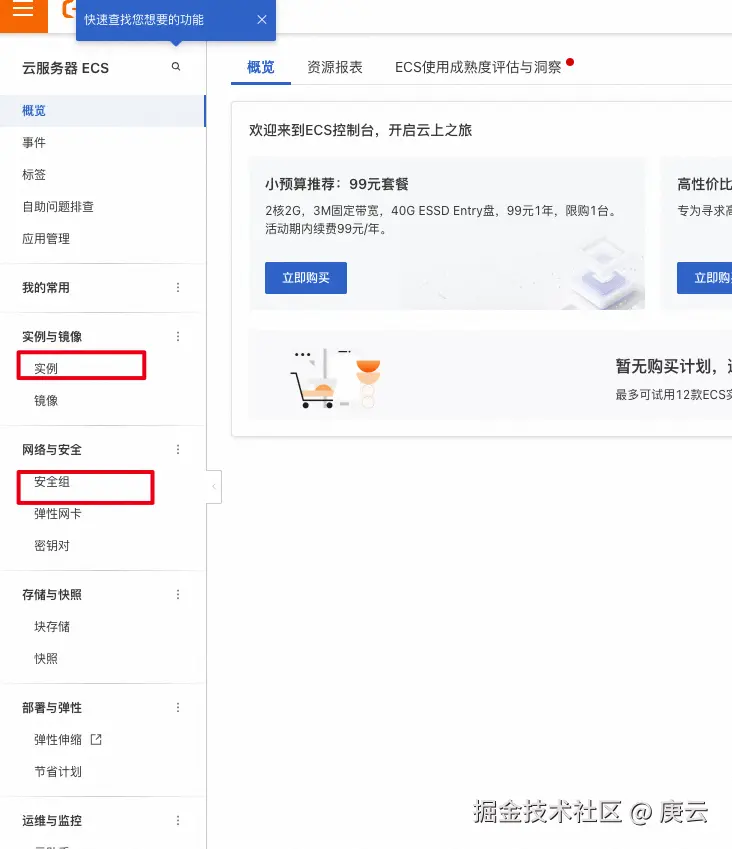Viewport: 732px width, 849px height.
Task: Open 块存储 under 存储与快照
Action: tap(52, 627)
